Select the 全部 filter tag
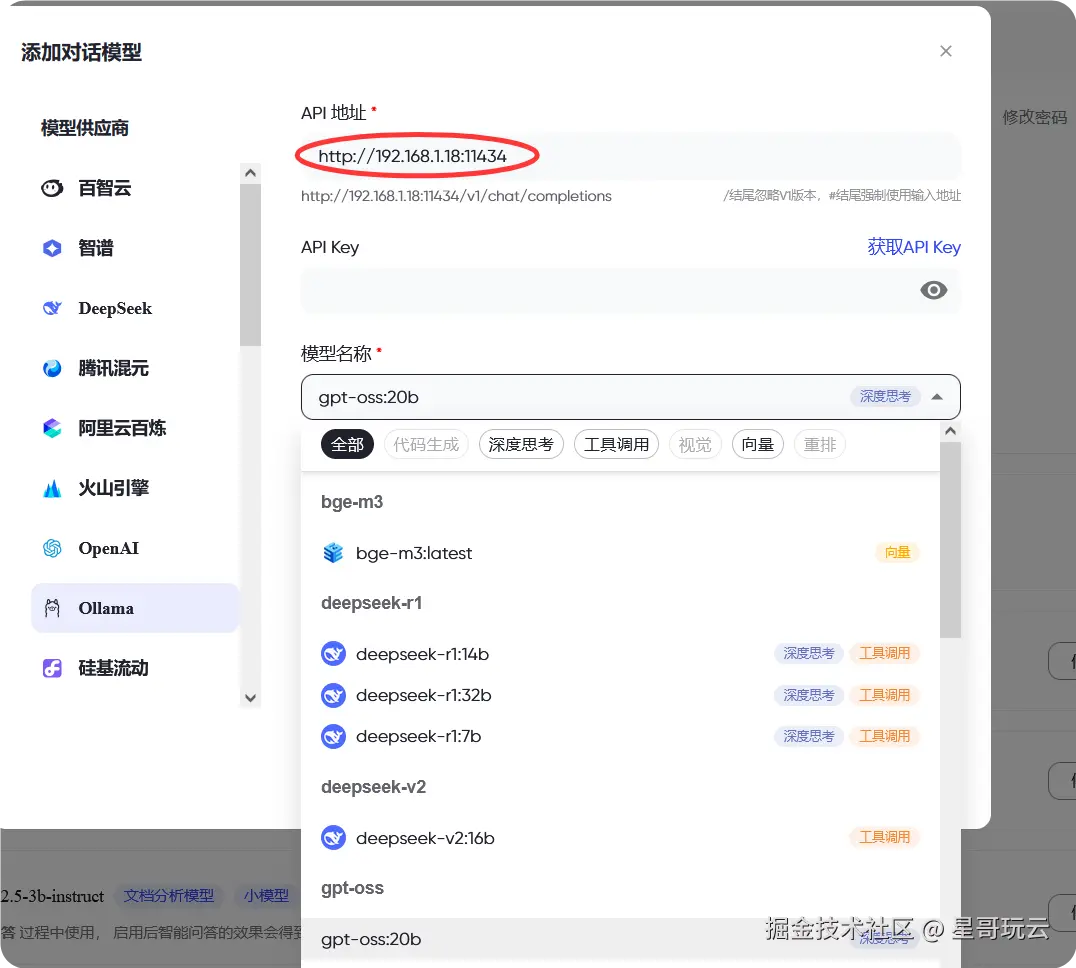 (347, 445)
